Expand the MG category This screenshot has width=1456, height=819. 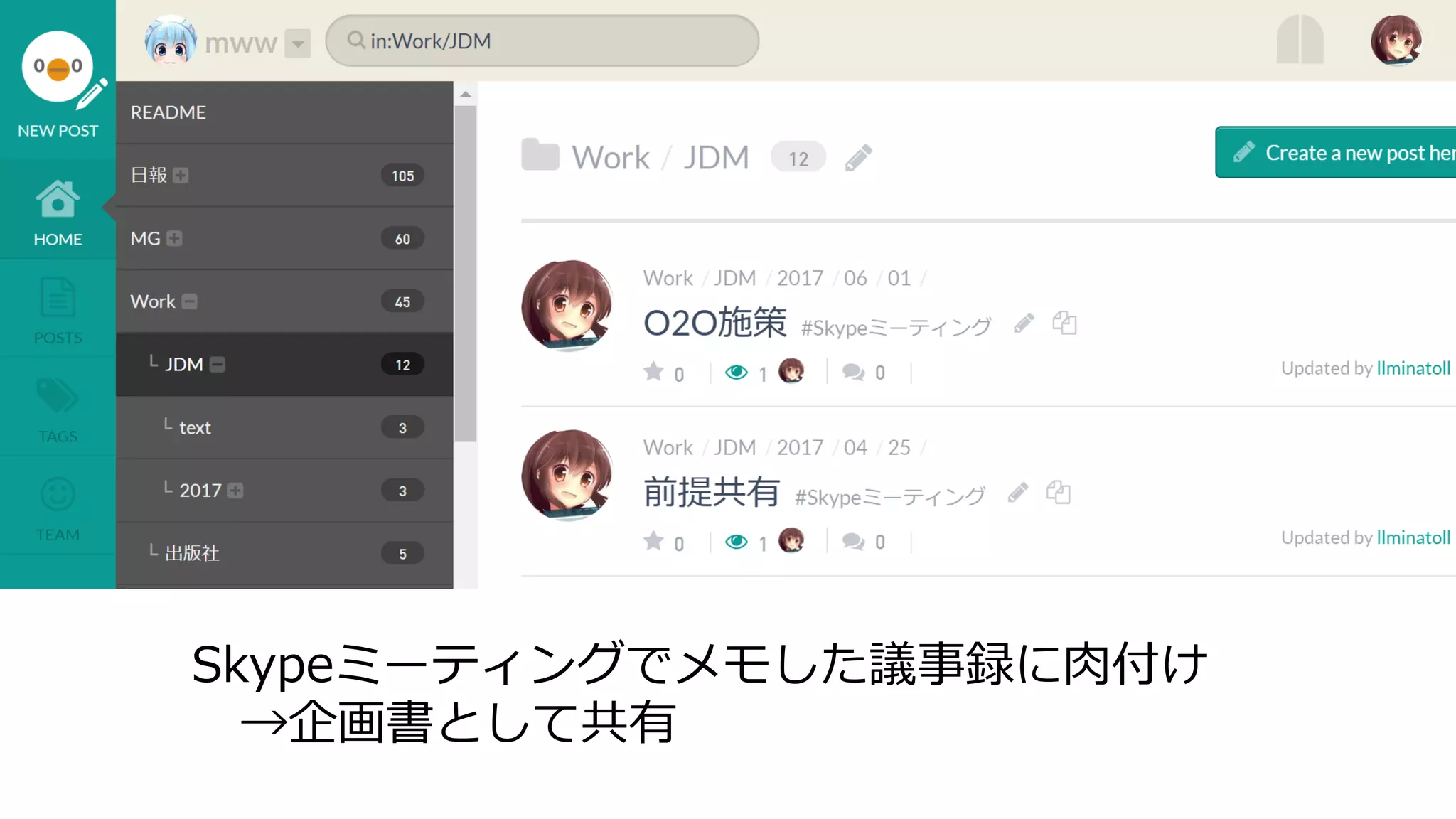pos(174,239)
